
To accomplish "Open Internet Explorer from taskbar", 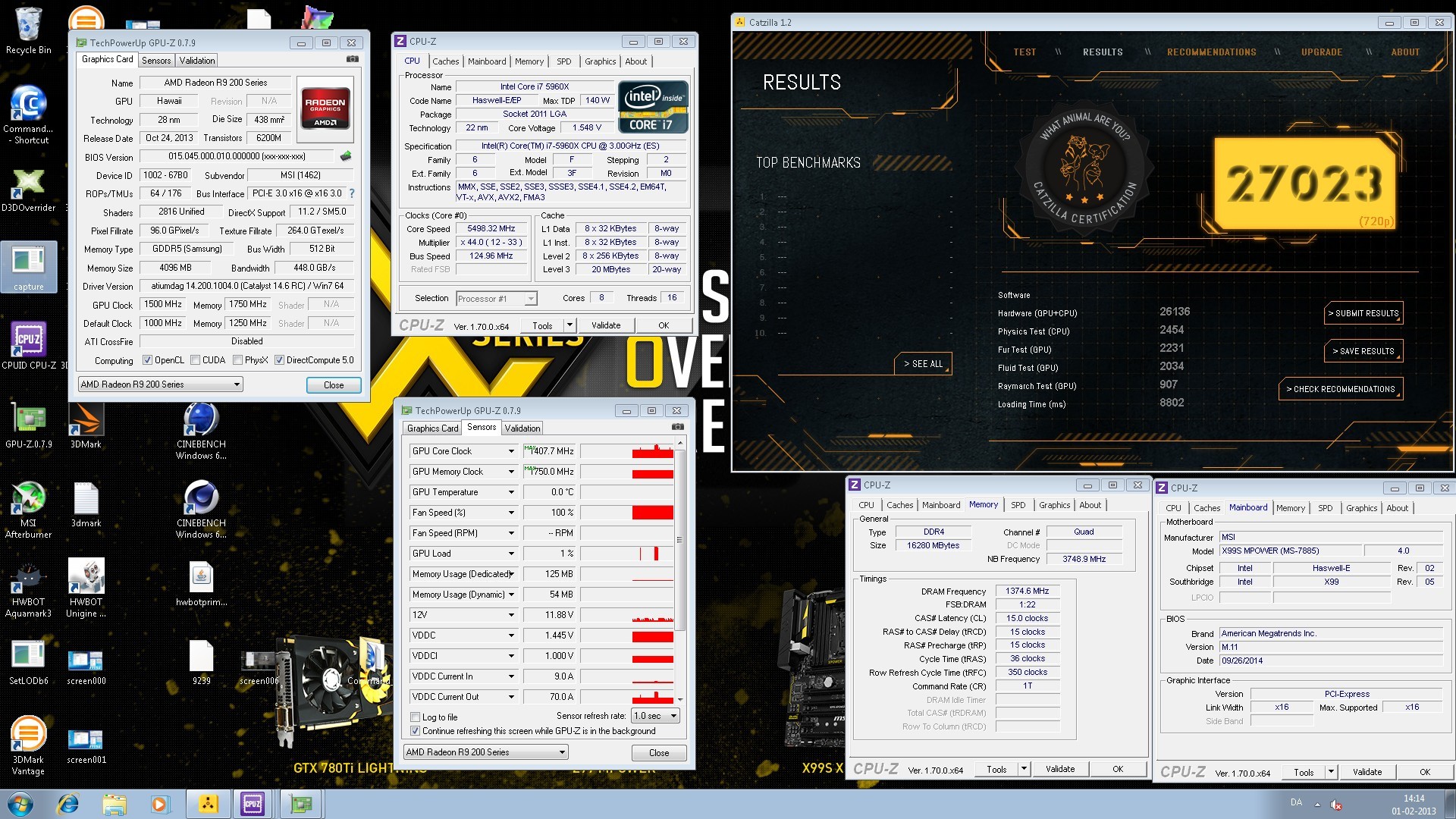I will (x=68, y=804).
